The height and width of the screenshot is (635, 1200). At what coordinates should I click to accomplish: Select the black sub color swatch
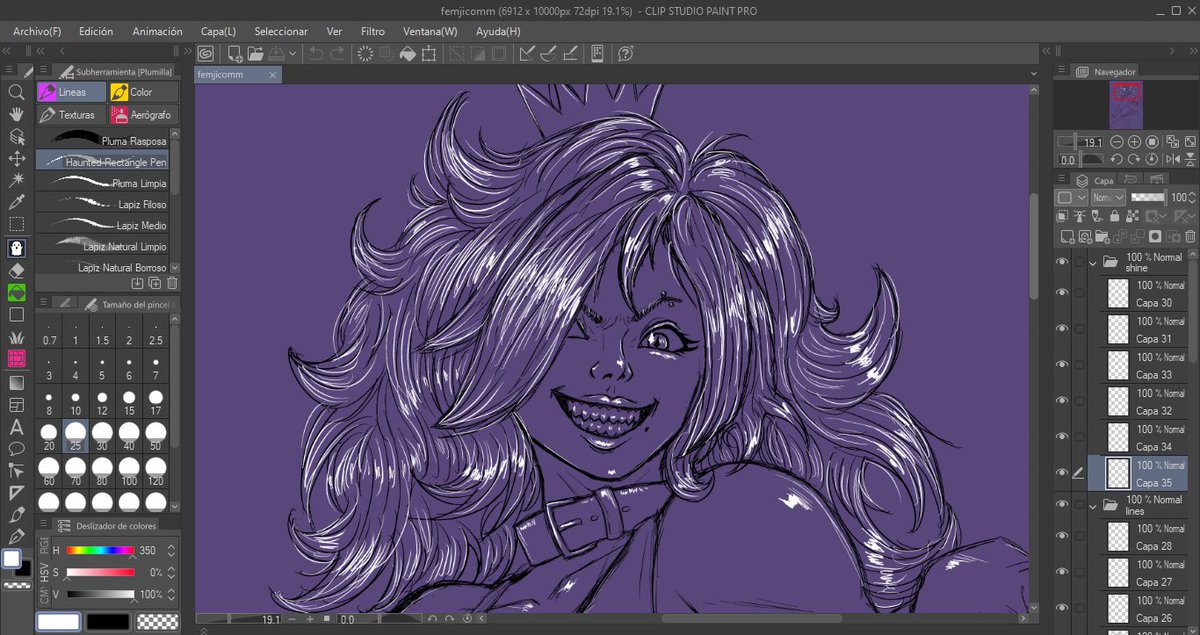coord(107,622)
